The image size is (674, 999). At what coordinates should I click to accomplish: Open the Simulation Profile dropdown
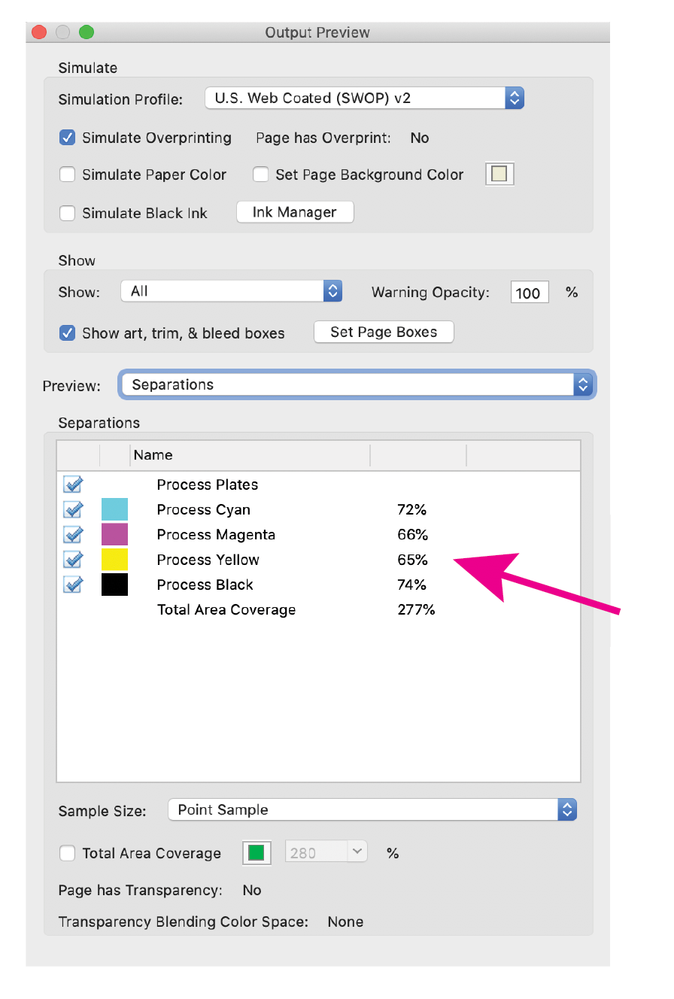tap(364, 98)
